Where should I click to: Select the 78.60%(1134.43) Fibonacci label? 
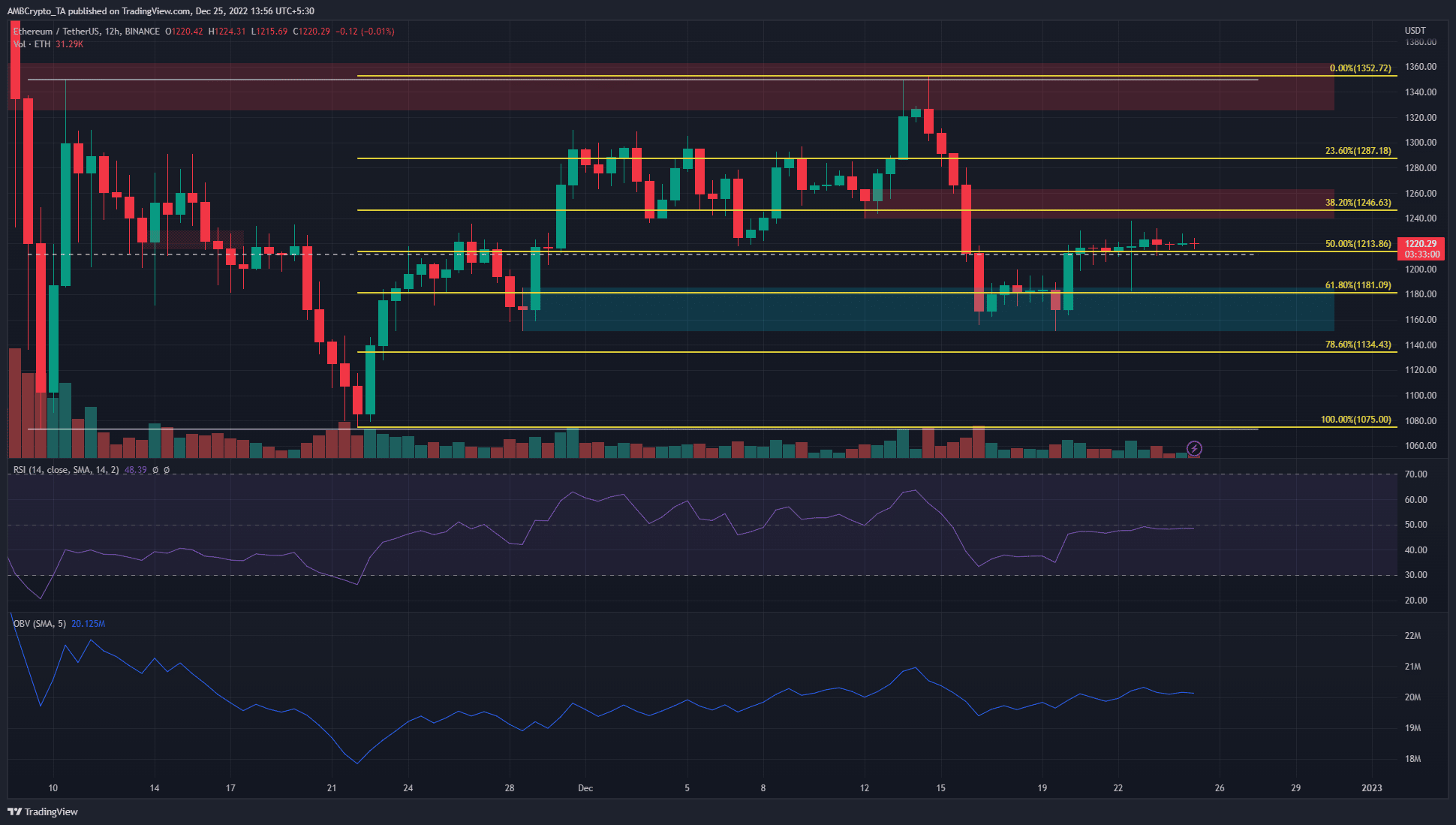tap(1358, 345)
